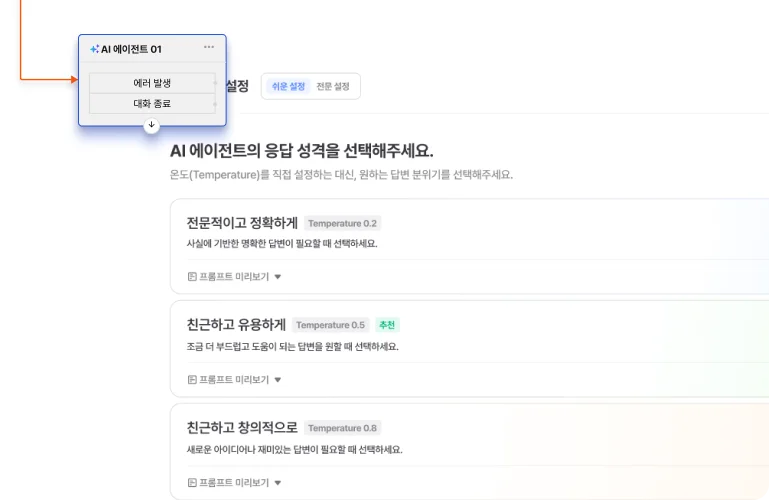Click the text 조금 더 부드럽고 도움이 되는 답변을
The image size is (769, 500).
coord(255,347)
